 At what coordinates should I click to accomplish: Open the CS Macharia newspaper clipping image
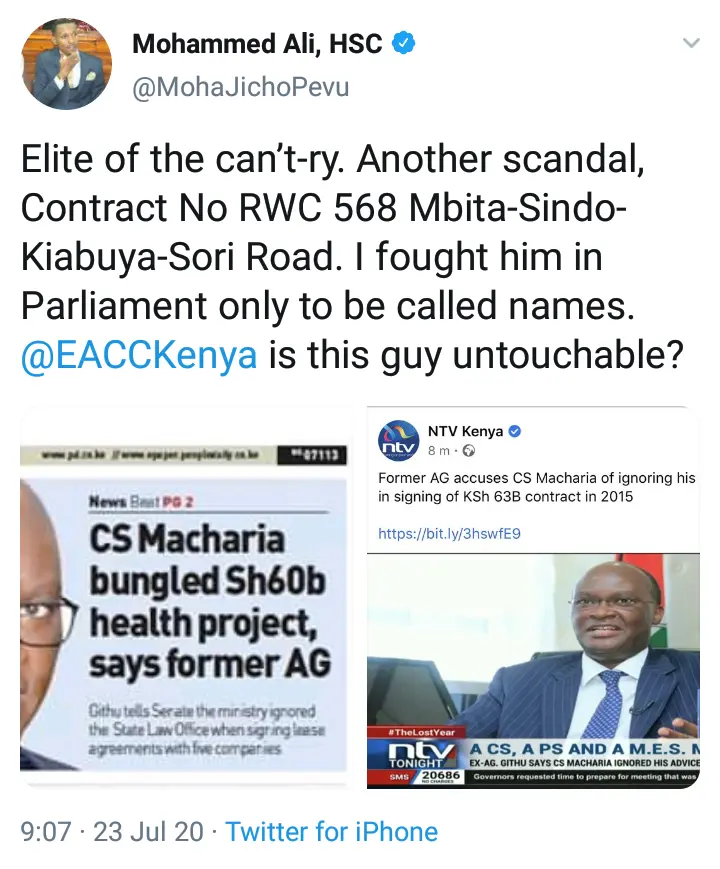click(183, 596)
